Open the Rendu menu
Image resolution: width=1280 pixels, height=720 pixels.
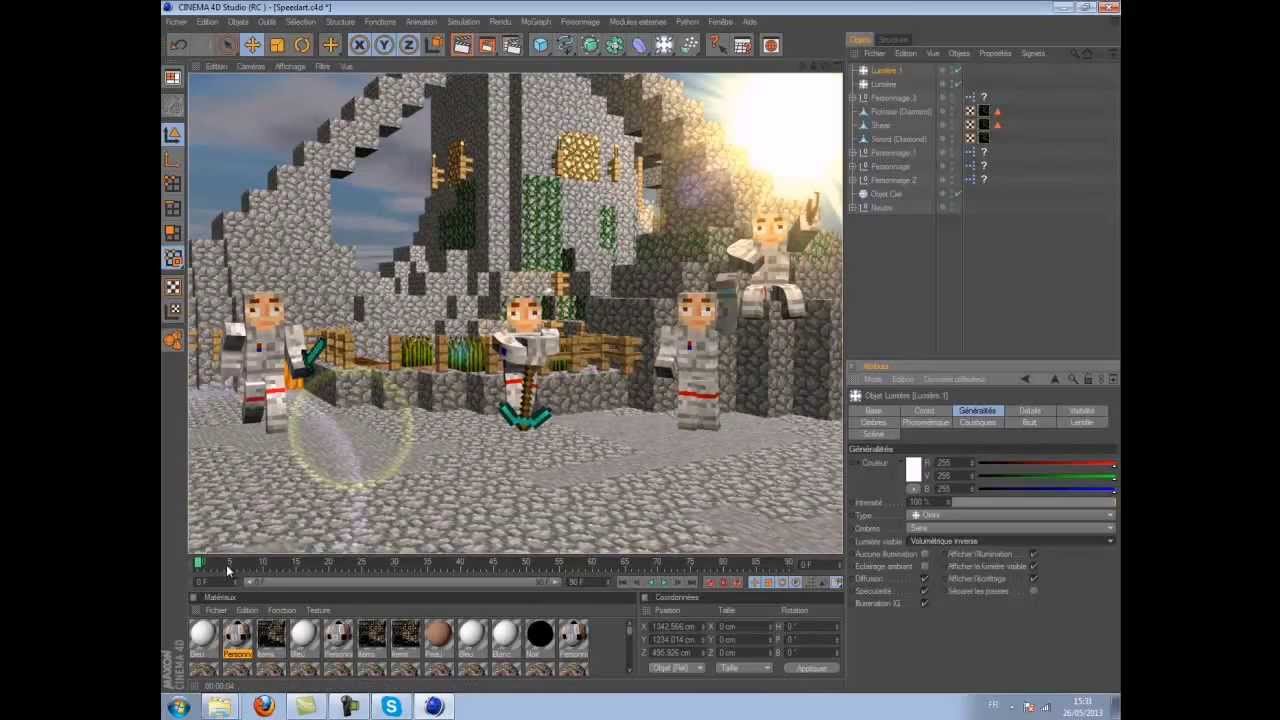(x=500, y=22)
